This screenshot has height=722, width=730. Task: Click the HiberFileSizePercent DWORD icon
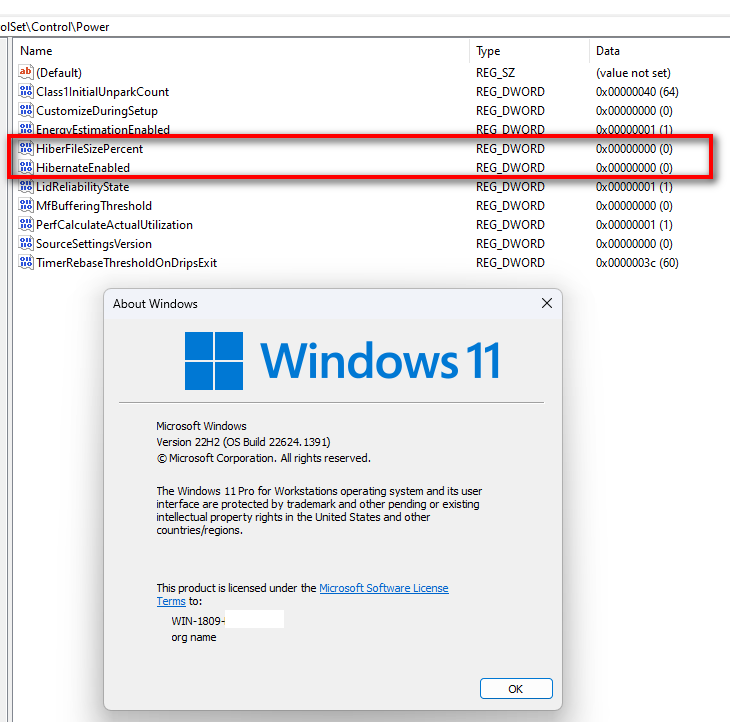coord(26,148)
